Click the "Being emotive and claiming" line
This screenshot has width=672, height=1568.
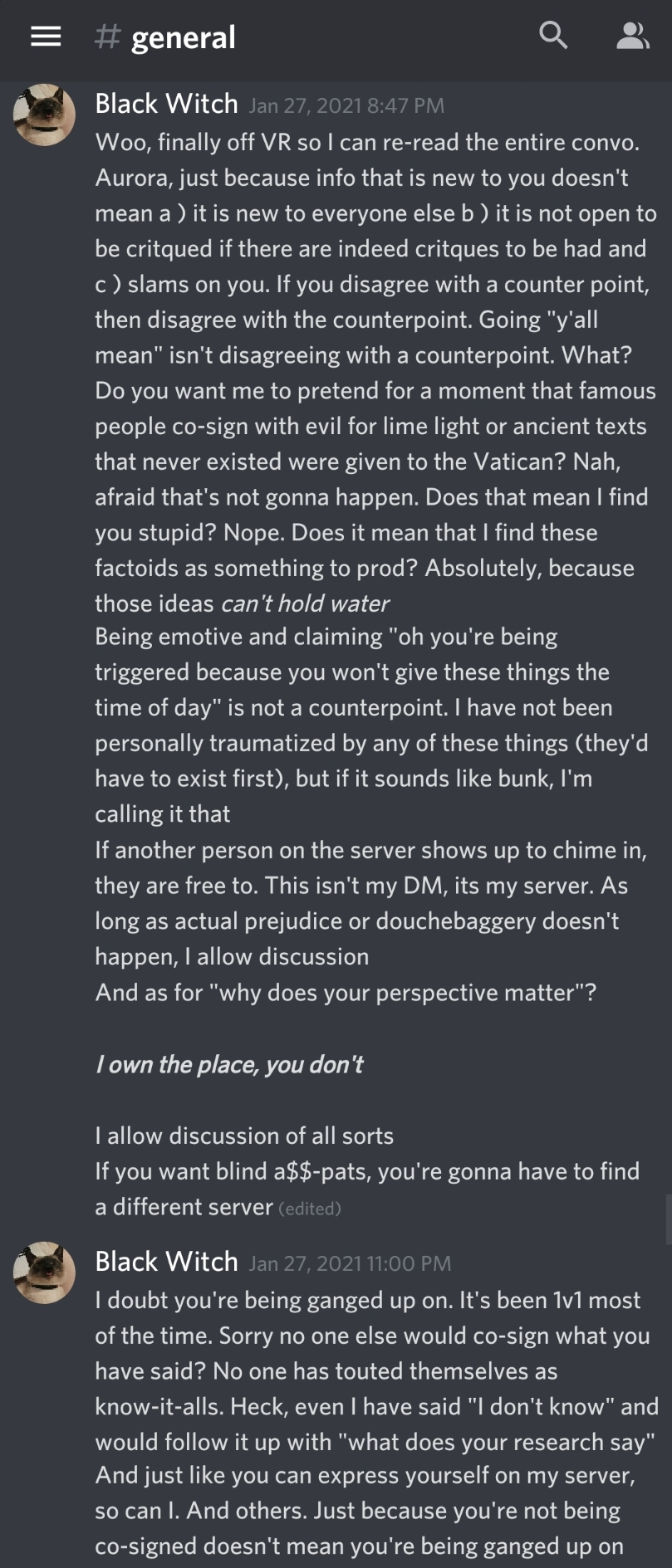pos(326,637)
